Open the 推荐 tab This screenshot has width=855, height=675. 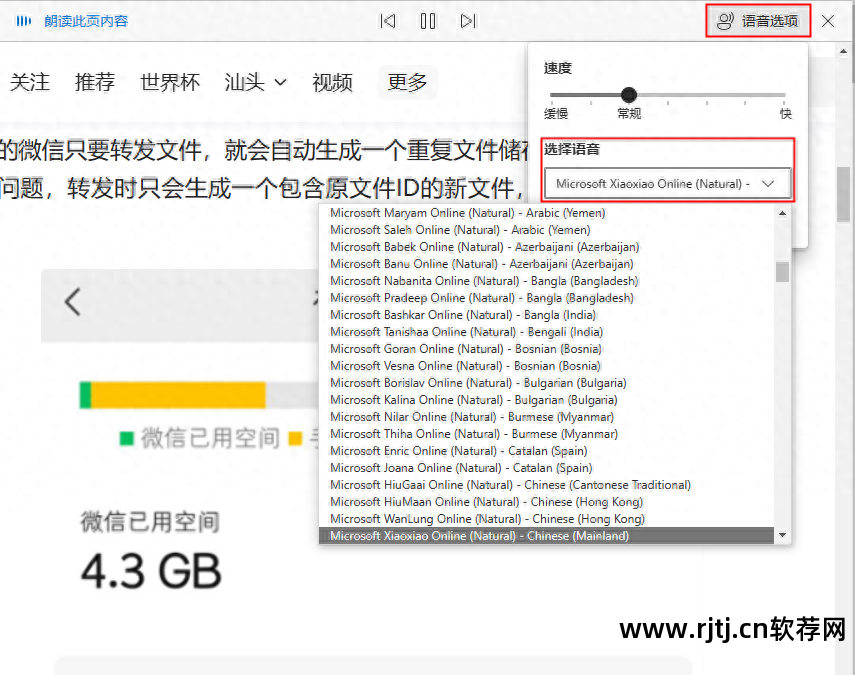(x=94, y=83)
